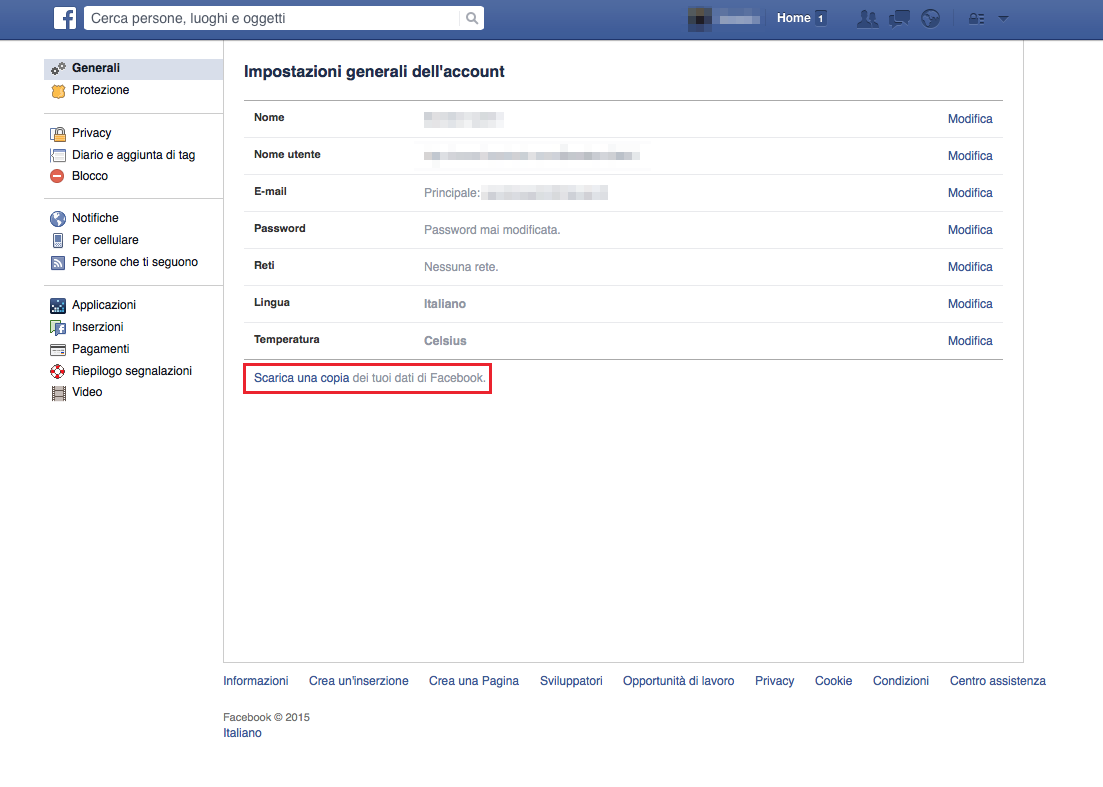1103x787 pixels.
Task: Click Modifica for Lingua
Action: click(x=970, y=304)
